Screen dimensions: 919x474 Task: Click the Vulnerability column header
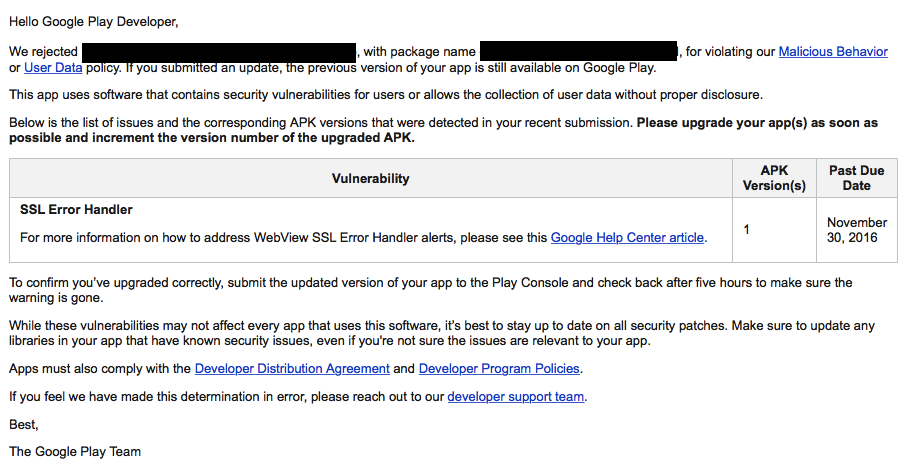click(x=370, y=178)
